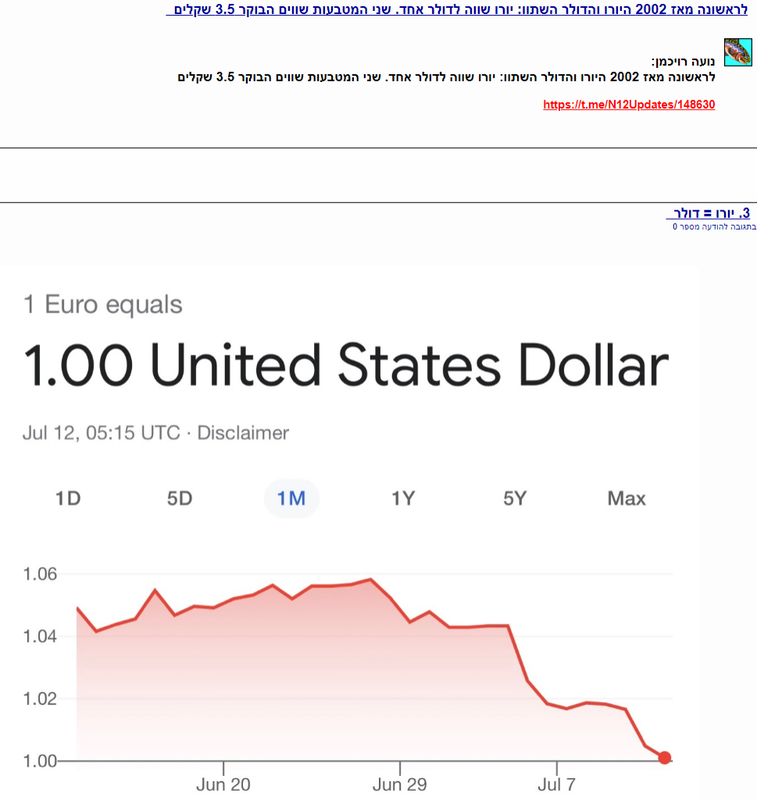The width and height of the screenshot is (757, 800).
Task: Click the Jun 20 marker on the date axis
Action: 223,784
